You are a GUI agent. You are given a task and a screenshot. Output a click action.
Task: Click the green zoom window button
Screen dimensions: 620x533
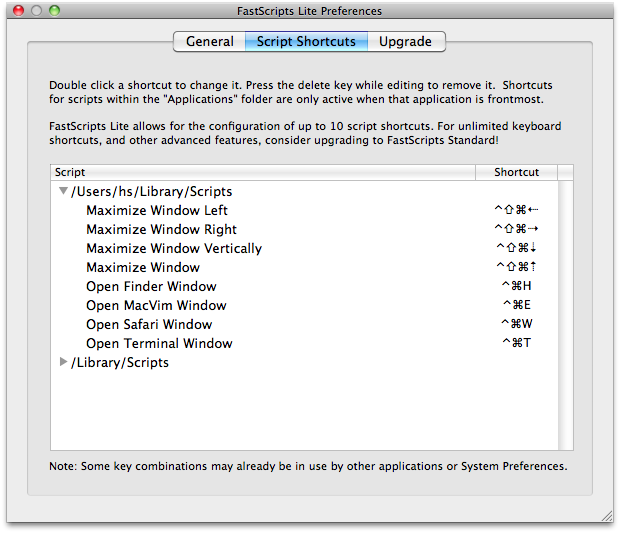(x=54, y=11)
